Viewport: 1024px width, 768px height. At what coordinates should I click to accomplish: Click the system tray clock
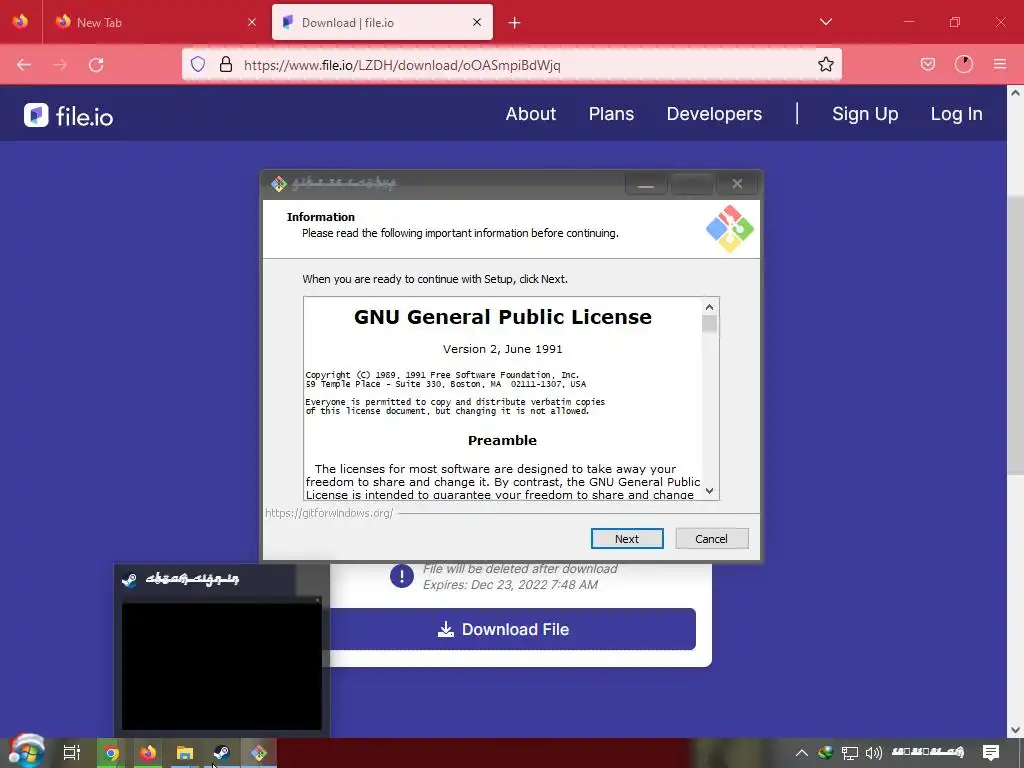(x=928, y=752)
